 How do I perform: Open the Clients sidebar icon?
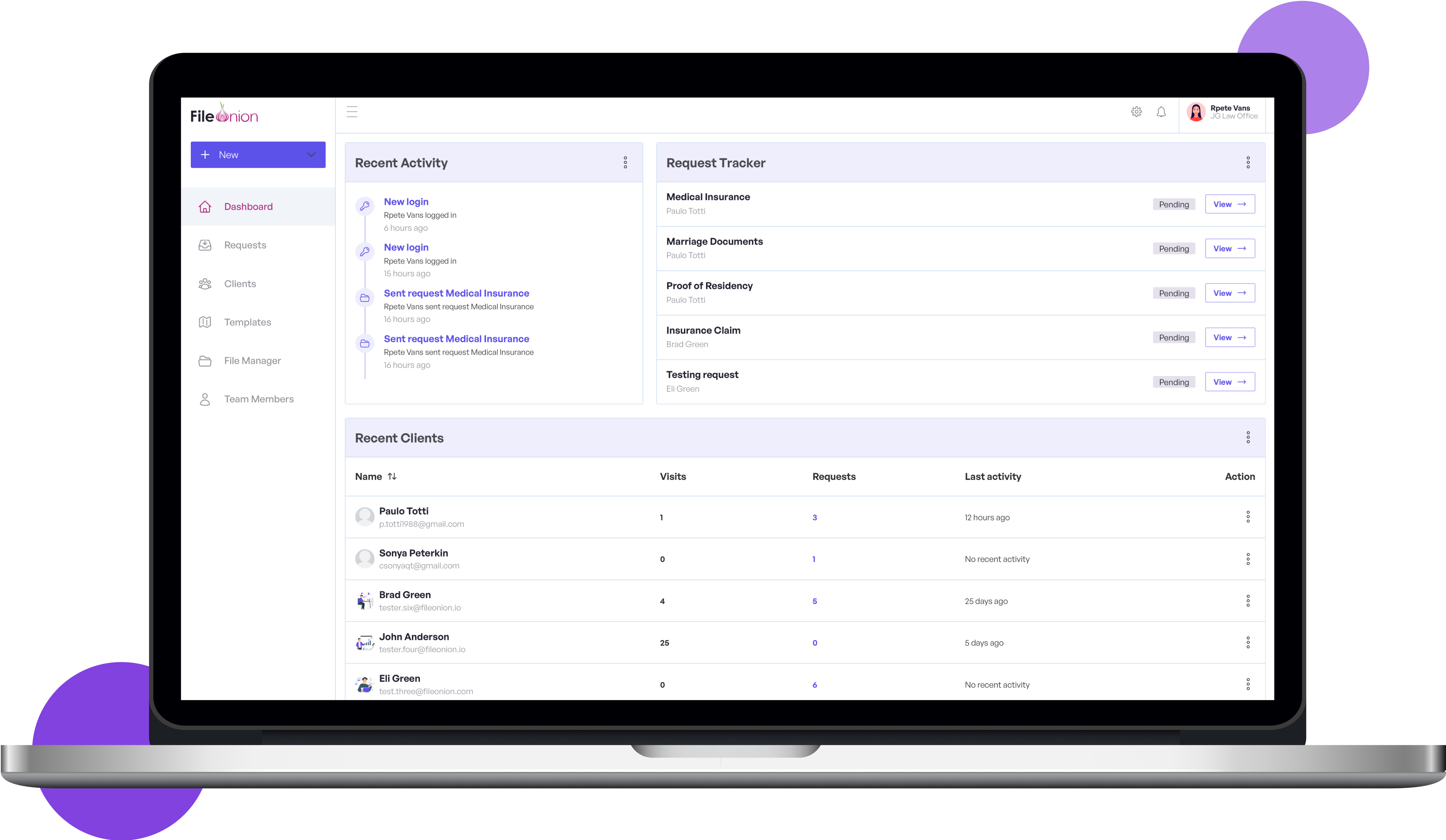coord(205,283)
